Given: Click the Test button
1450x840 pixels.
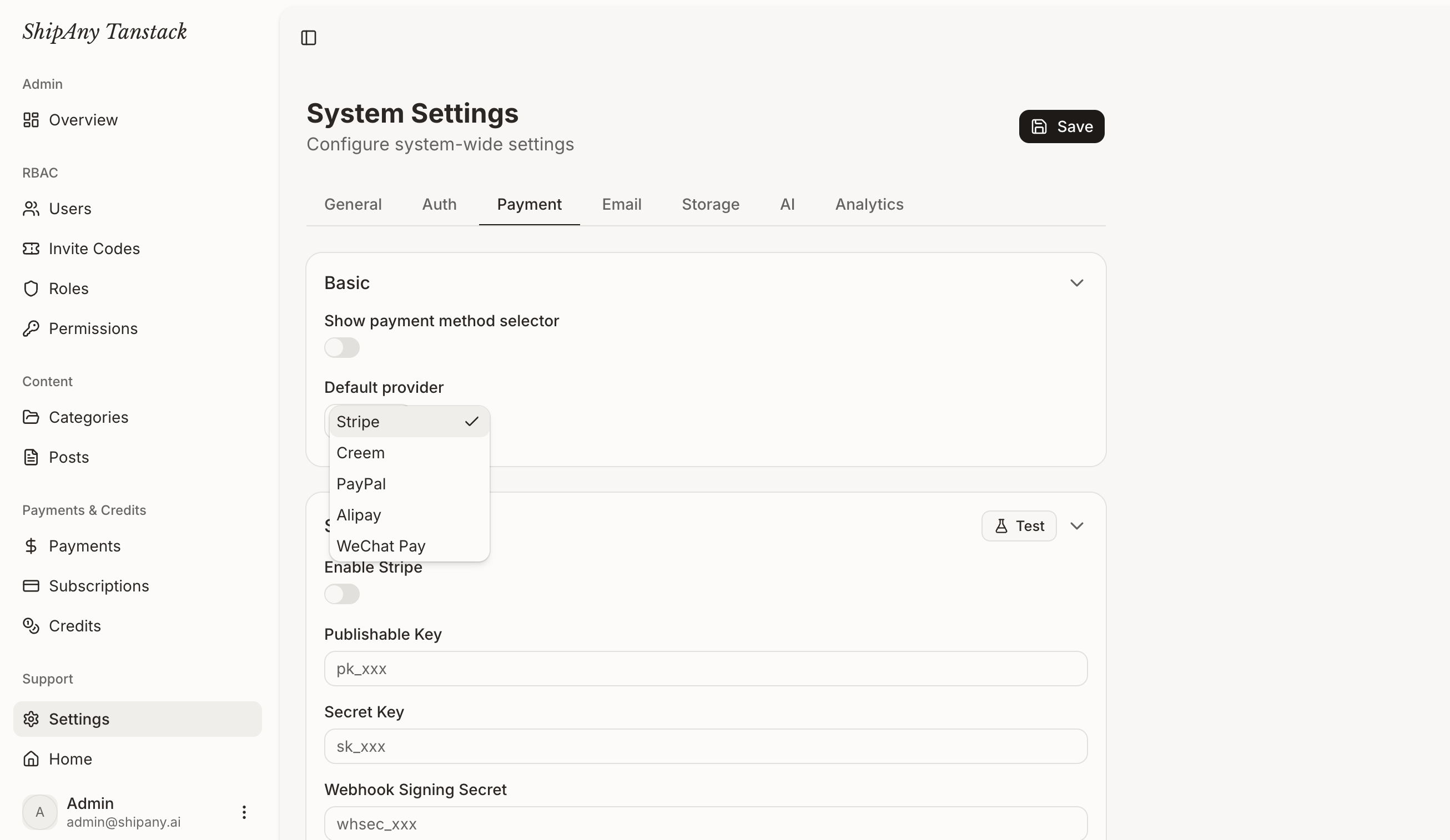Looking at the screenshot, I should point(1019,525).
